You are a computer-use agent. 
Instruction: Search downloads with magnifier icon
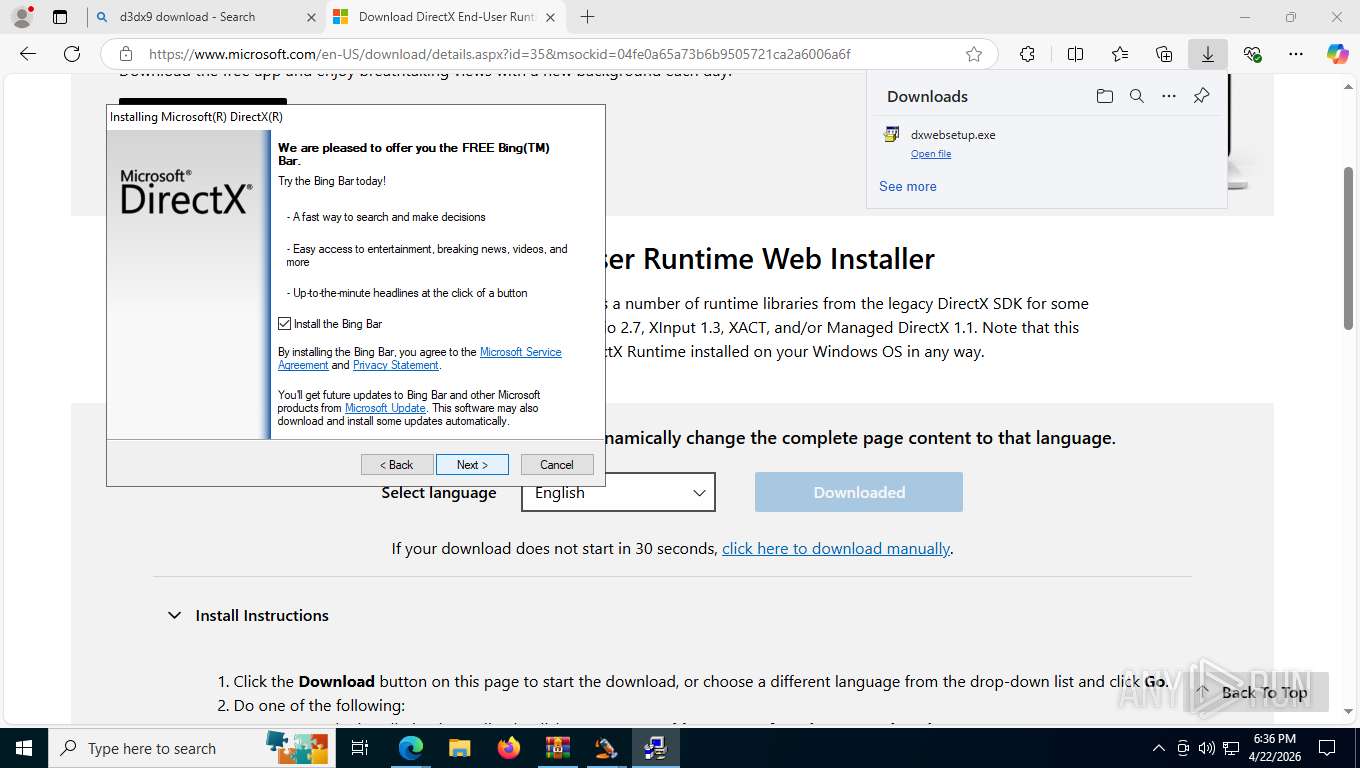pyautogui.click(x=1136, y=96)
